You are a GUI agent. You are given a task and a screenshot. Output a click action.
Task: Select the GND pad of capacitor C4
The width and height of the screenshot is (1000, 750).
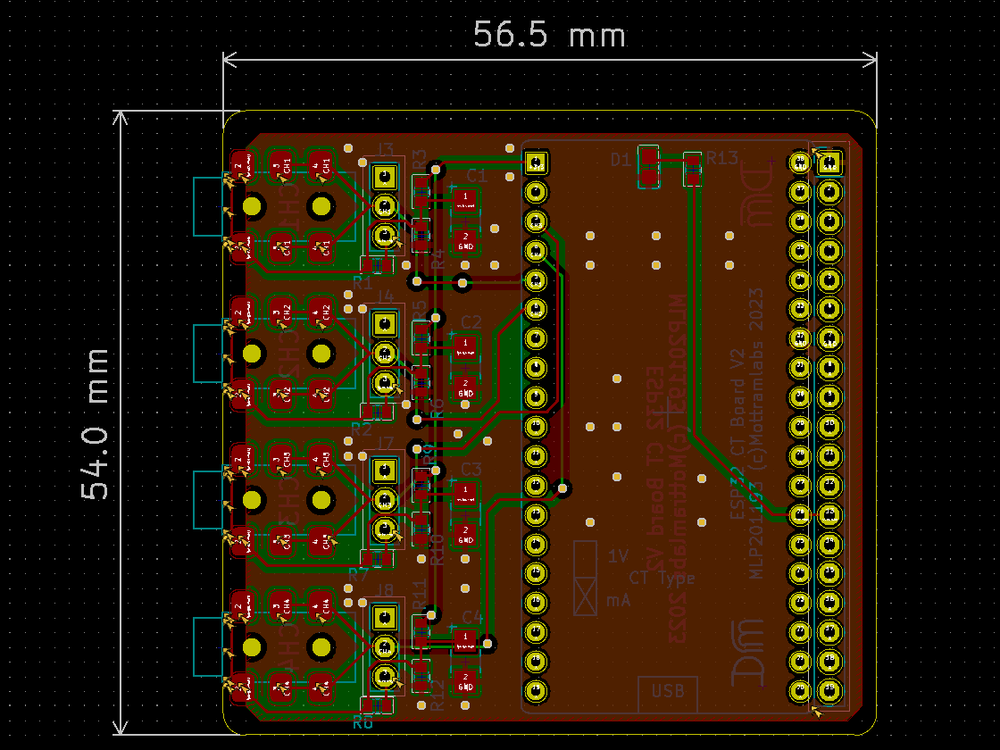pos(466,682)
